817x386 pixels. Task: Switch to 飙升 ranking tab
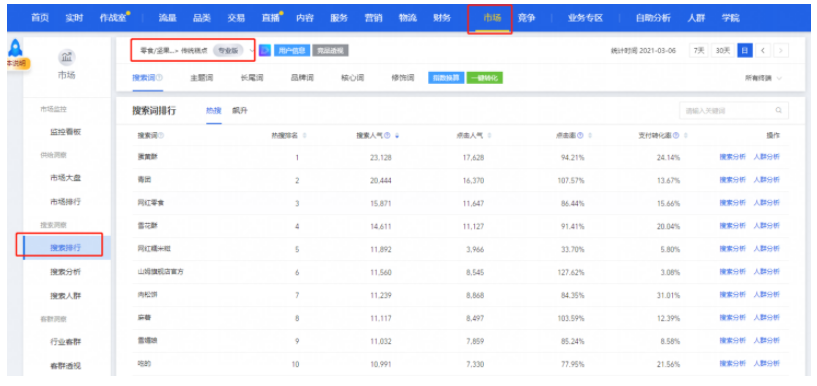(x=240, y=110)
